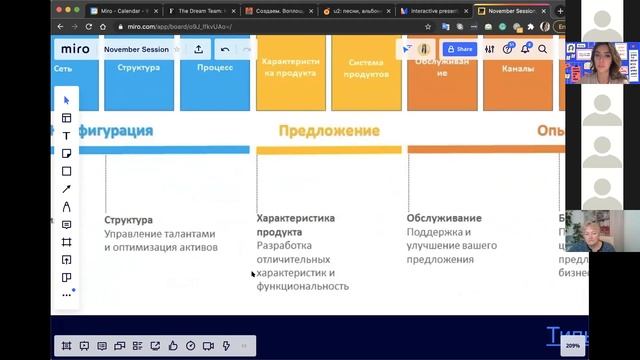The image size is (640, 360).
Task: Go back in browser
Action: (x=60, y=27)
